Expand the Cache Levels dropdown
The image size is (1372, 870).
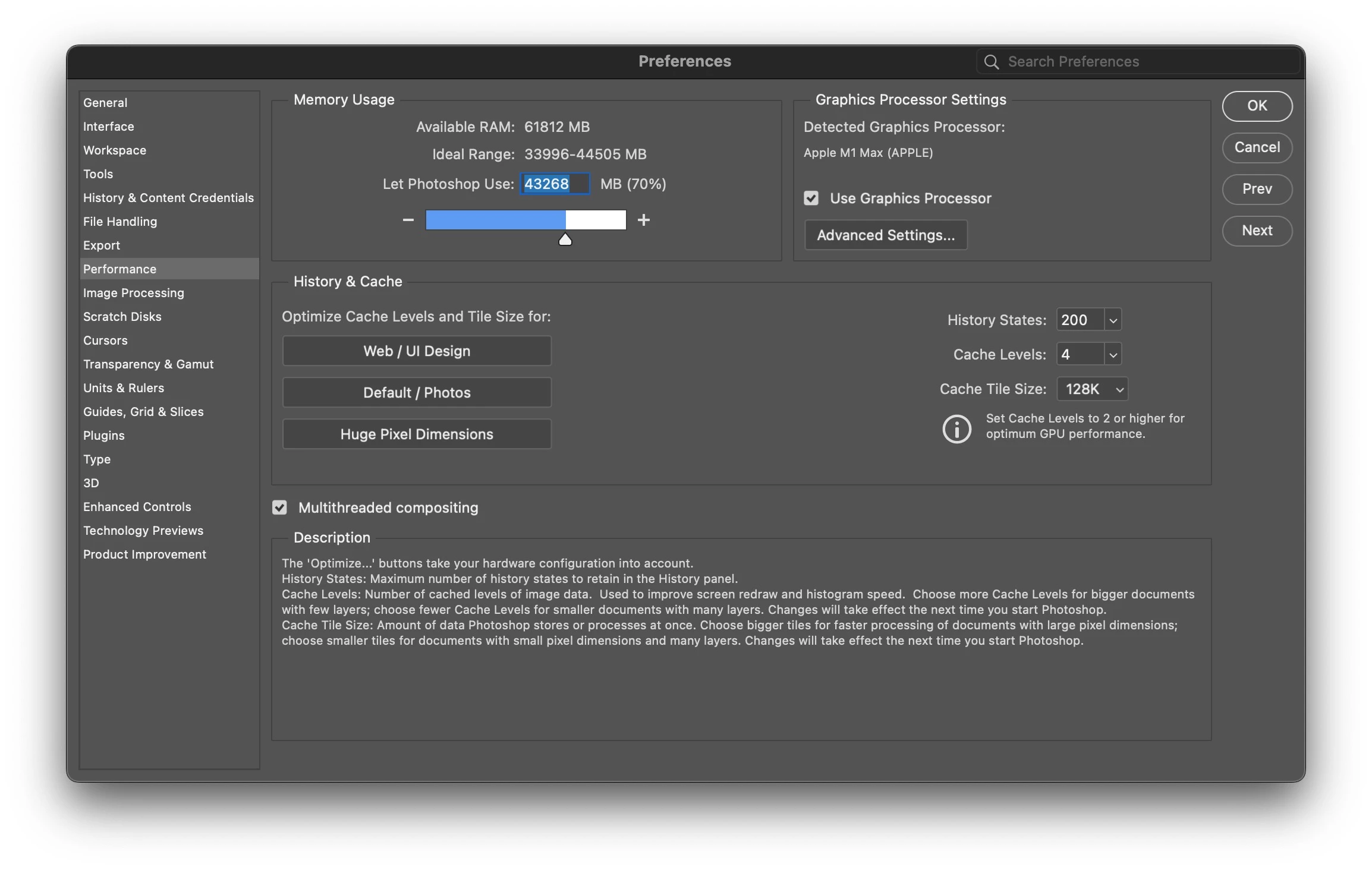click(x=1113, y=354)
